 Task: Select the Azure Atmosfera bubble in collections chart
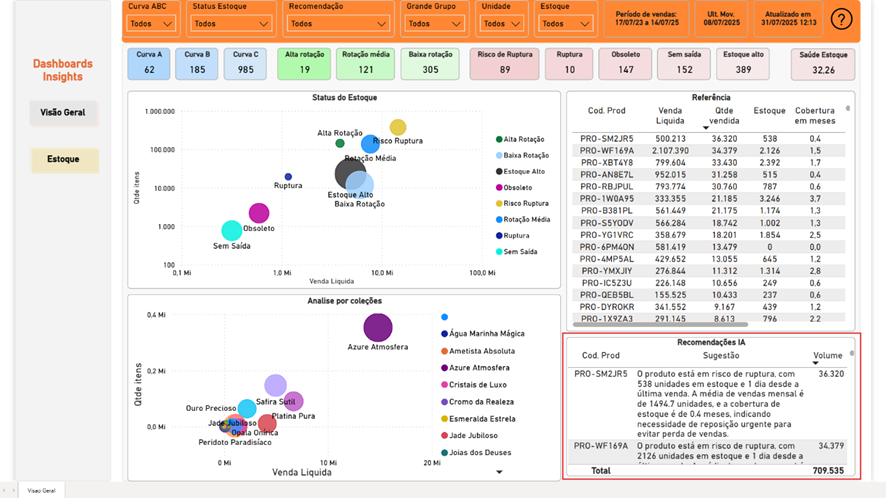point(377,327)
